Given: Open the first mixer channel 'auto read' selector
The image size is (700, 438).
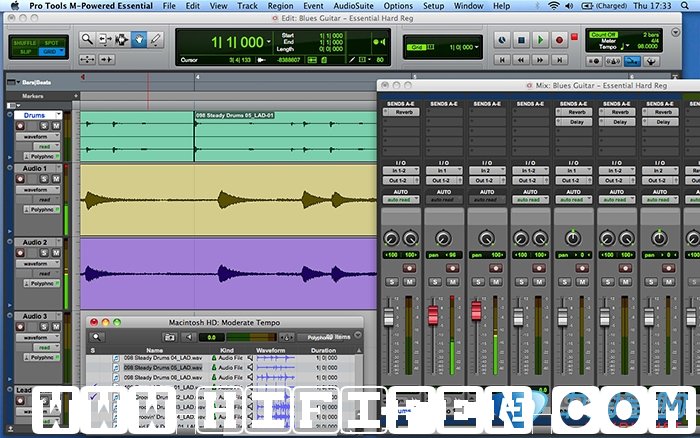Looking at the screenshot, I should 401,200.
